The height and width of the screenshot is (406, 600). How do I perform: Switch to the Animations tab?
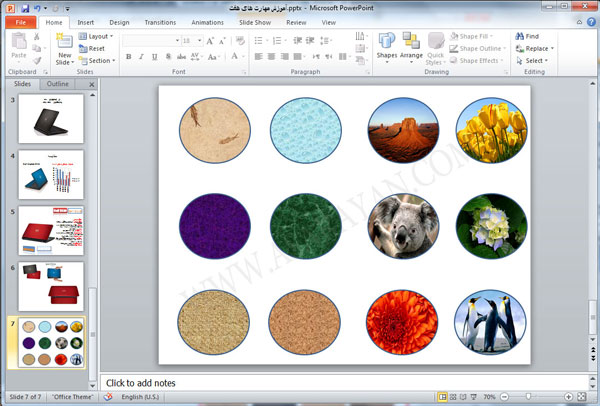click(207, 21)
